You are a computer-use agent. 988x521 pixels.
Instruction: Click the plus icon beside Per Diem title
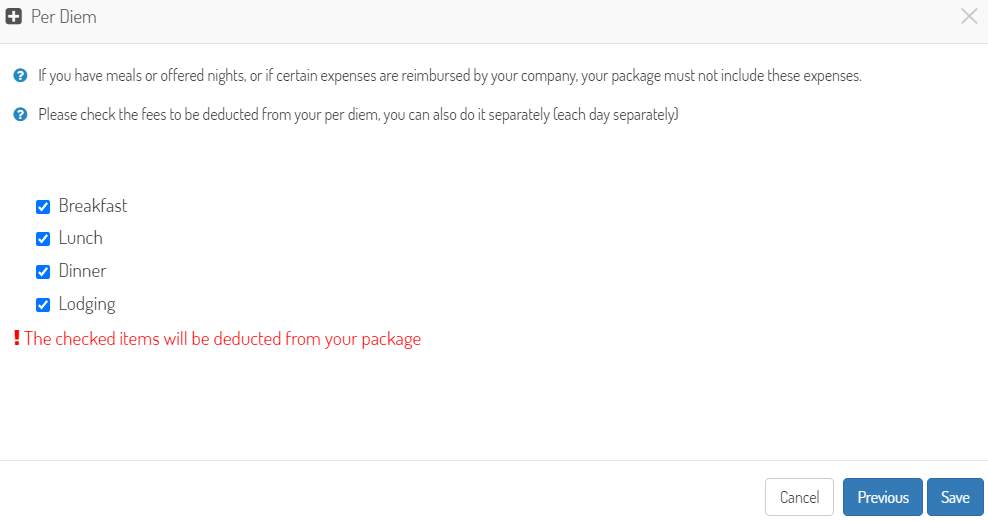pyautogui.click(x=13, y=16)
